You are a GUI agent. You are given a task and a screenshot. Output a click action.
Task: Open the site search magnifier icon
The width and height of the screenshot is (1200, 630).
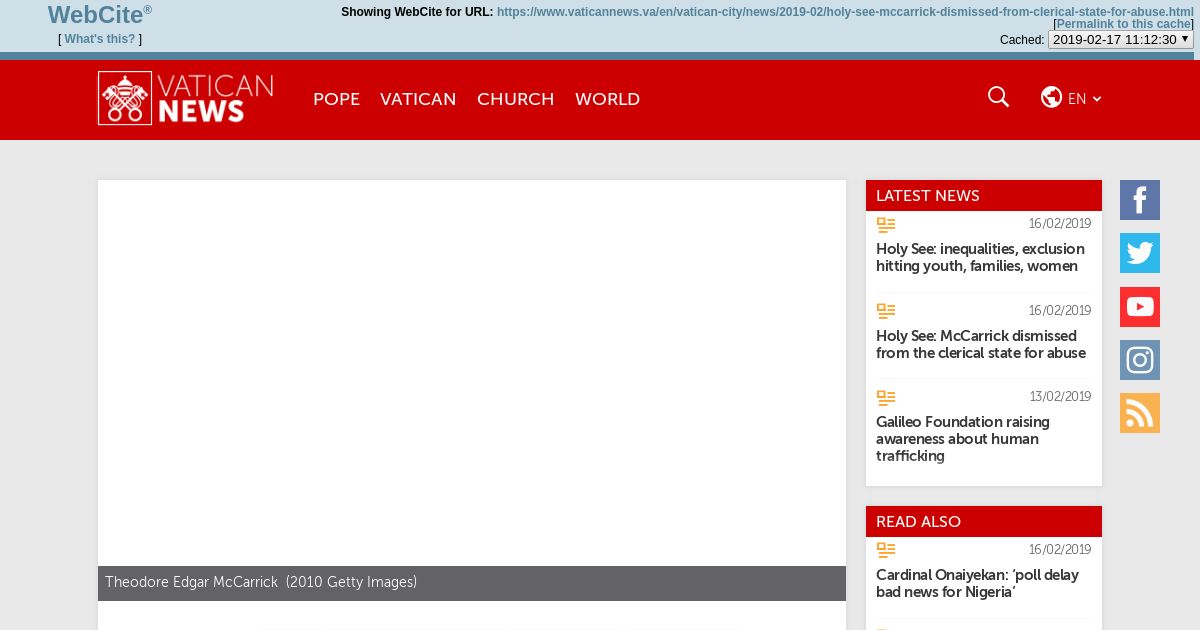click(x=998, y=97)
